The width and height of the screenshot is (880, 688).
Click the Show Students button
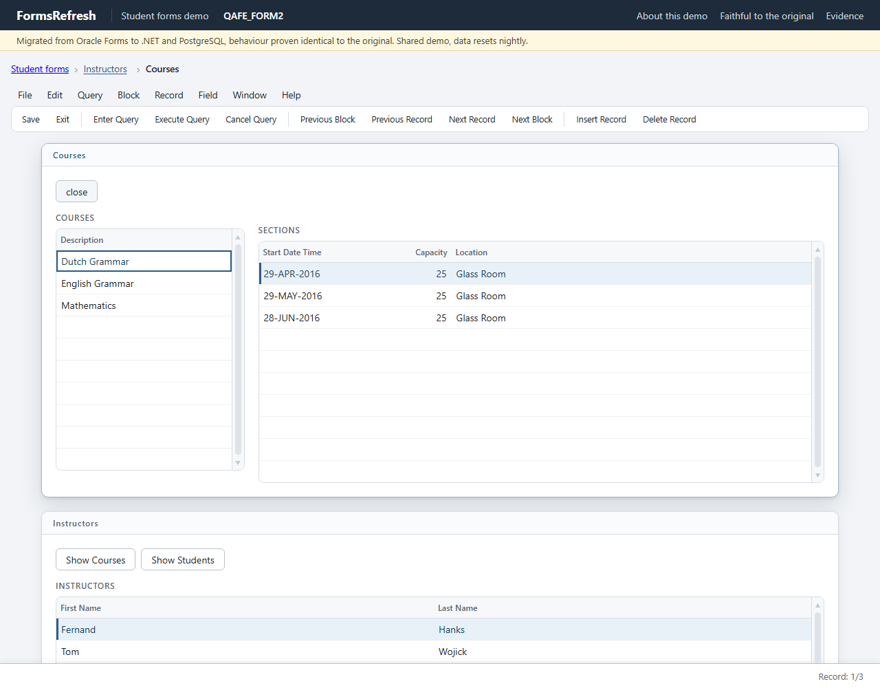[x=183, y=560]
